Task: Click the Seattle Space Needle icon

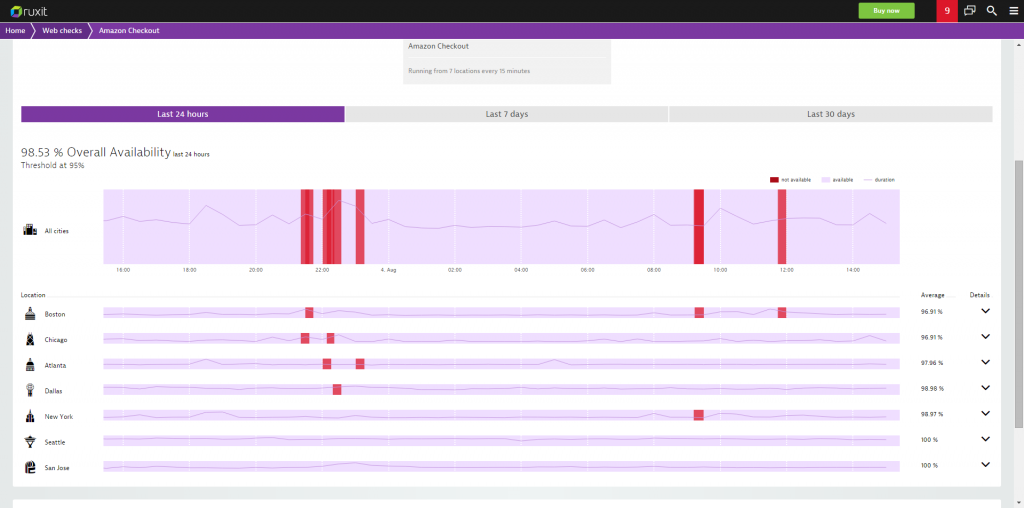Action: click(29, 442)
